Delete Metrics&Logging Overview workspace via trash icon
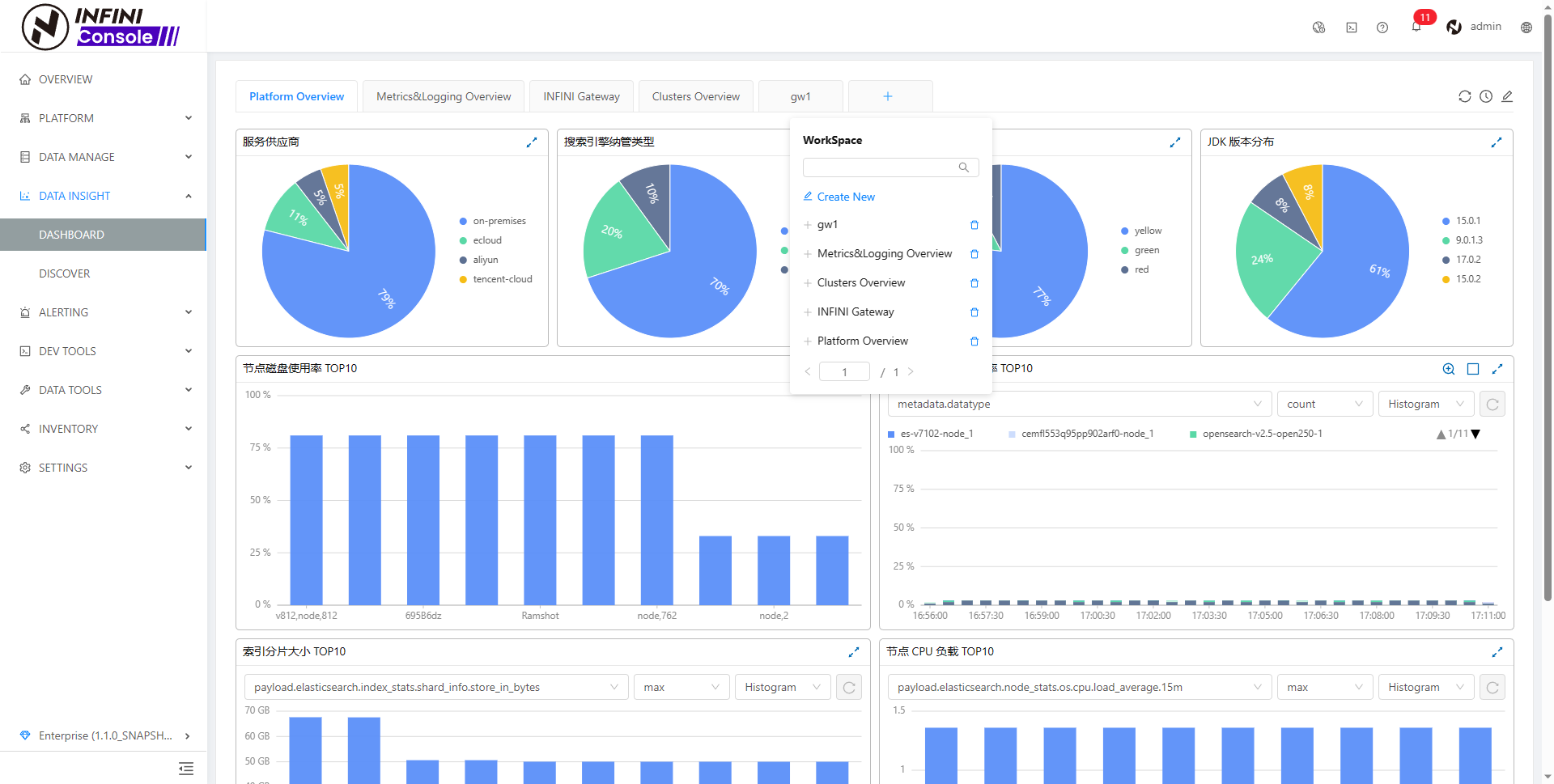 (x=974, y=254)
